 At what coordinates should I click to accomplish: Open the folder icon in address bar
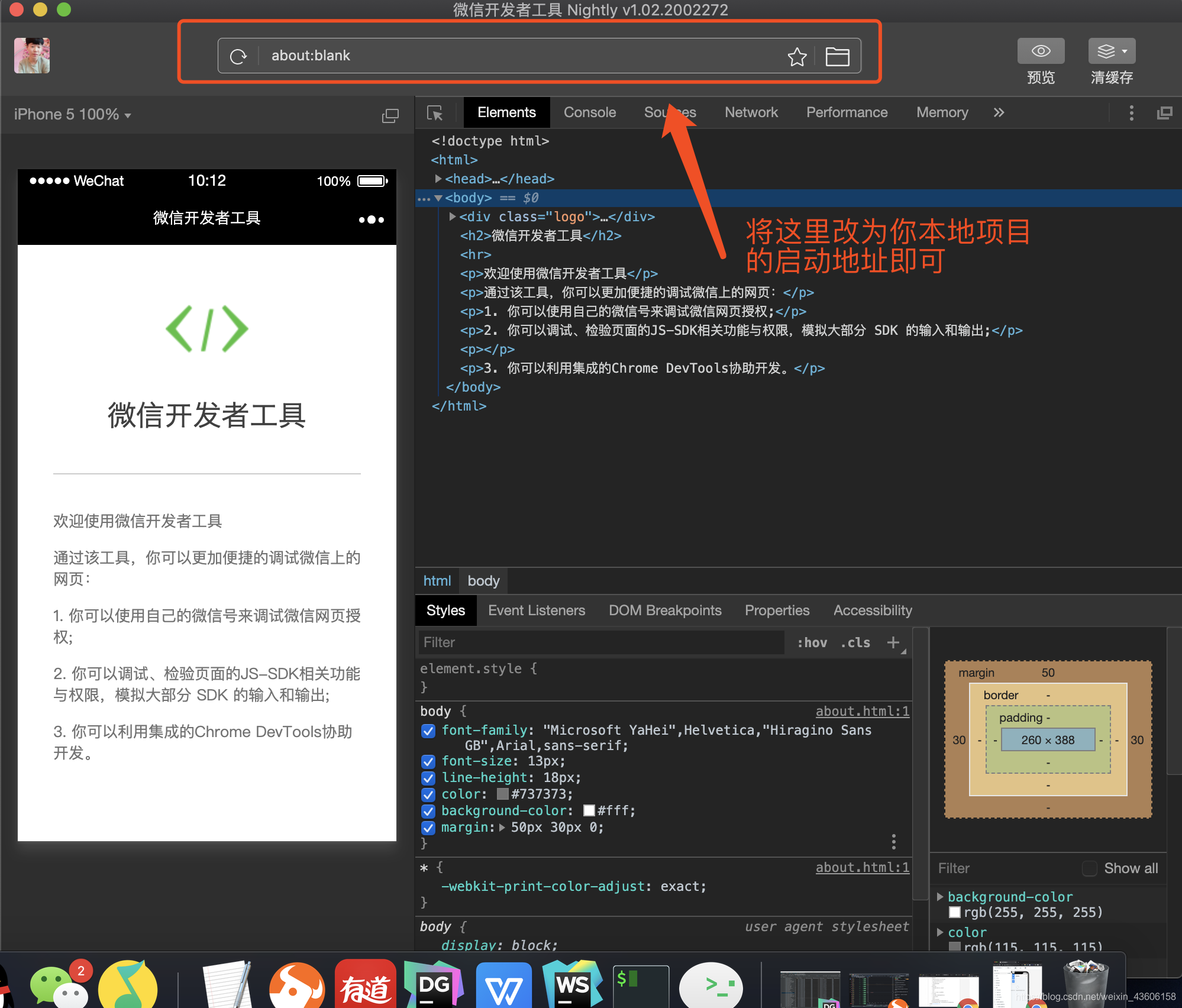(837, 56)
